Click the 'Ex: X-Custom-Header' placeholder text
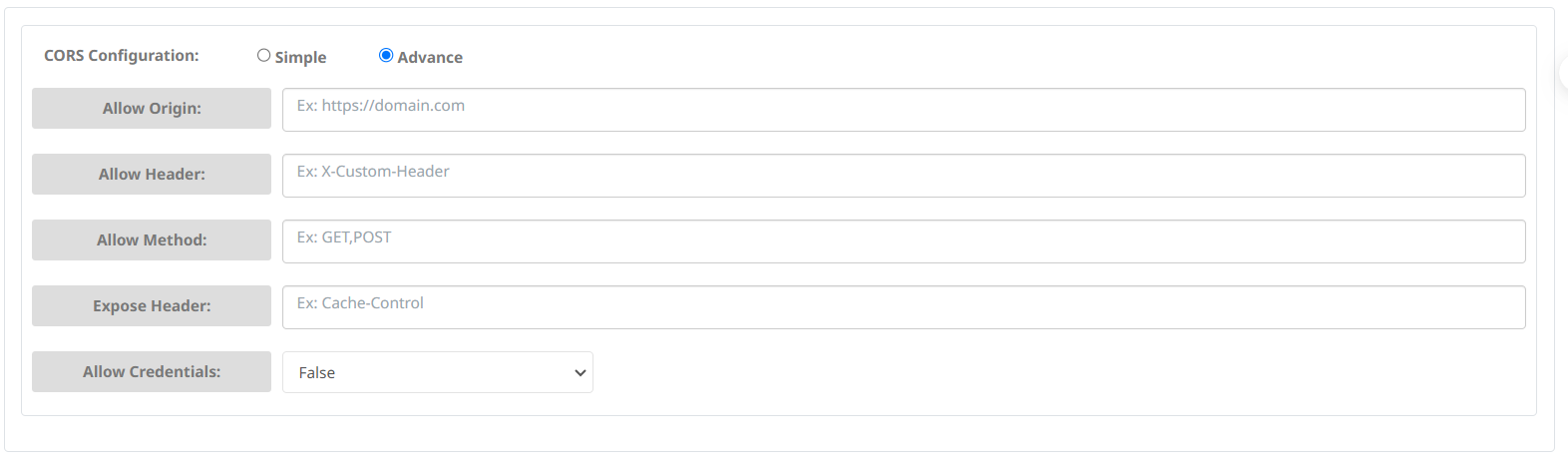The width and height of the screenshot is (1568, 467). pyautogui.click(x=373, y=172)
